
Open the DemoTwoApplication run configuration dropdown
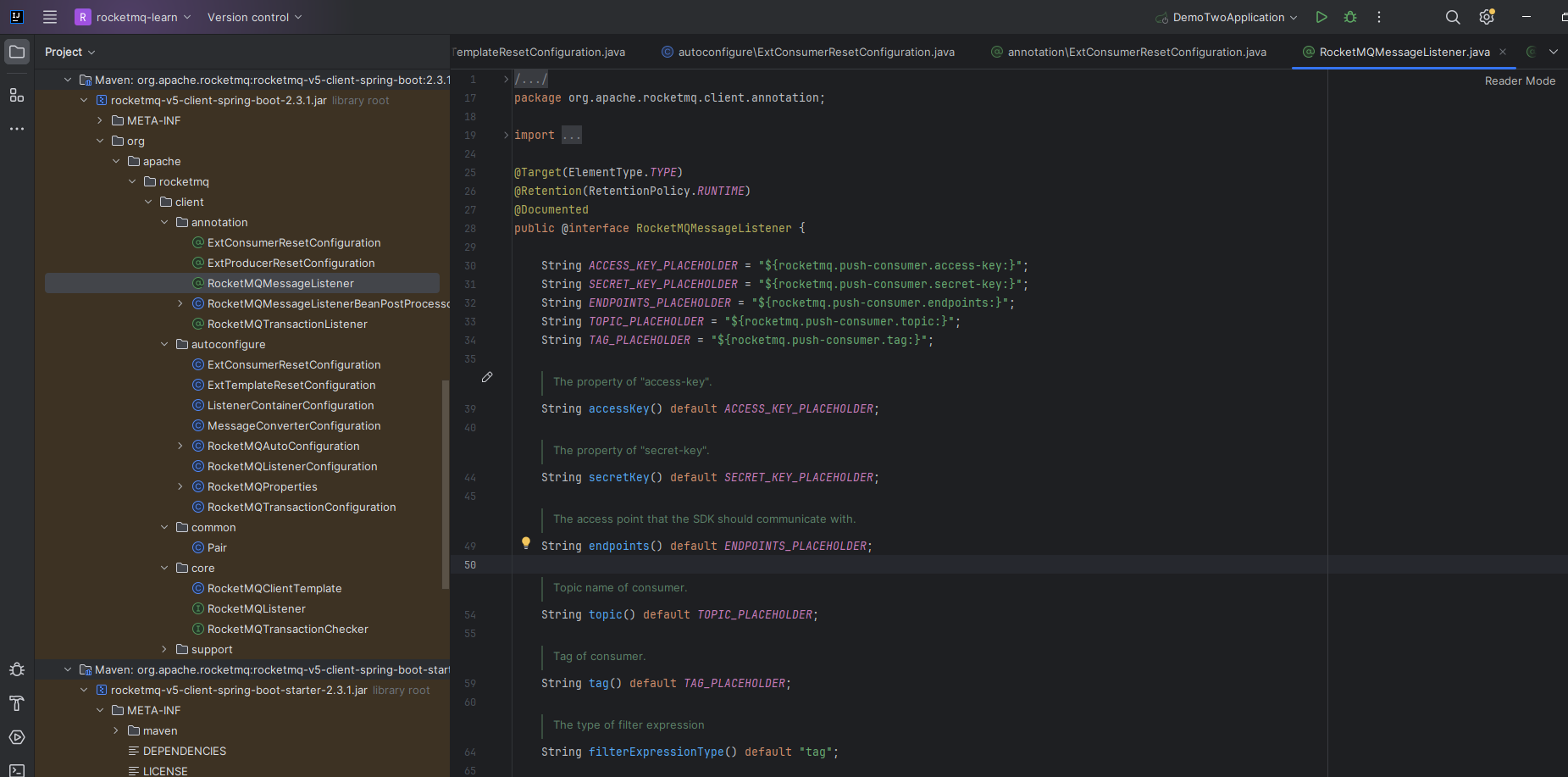click(x=1227, y=17)
